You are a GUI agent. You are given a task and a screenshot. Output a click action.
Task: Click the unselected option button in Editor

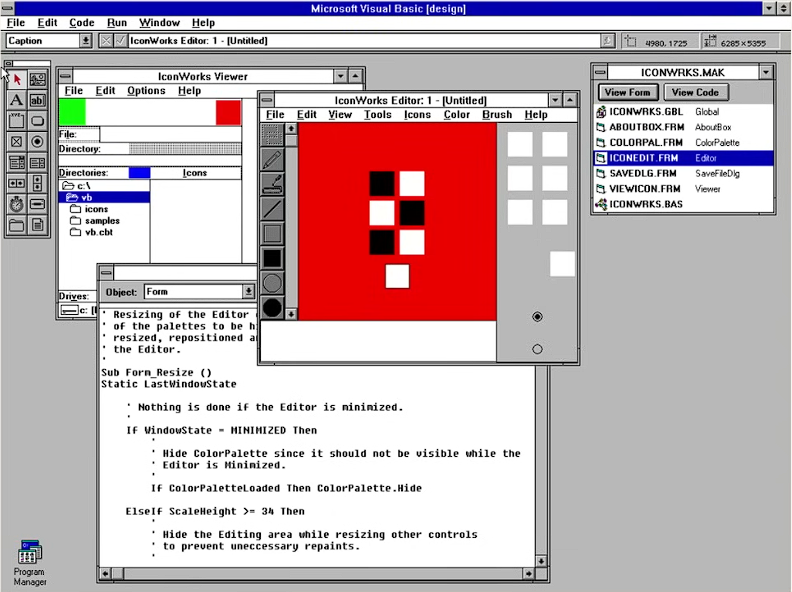(x=537, y=349)
